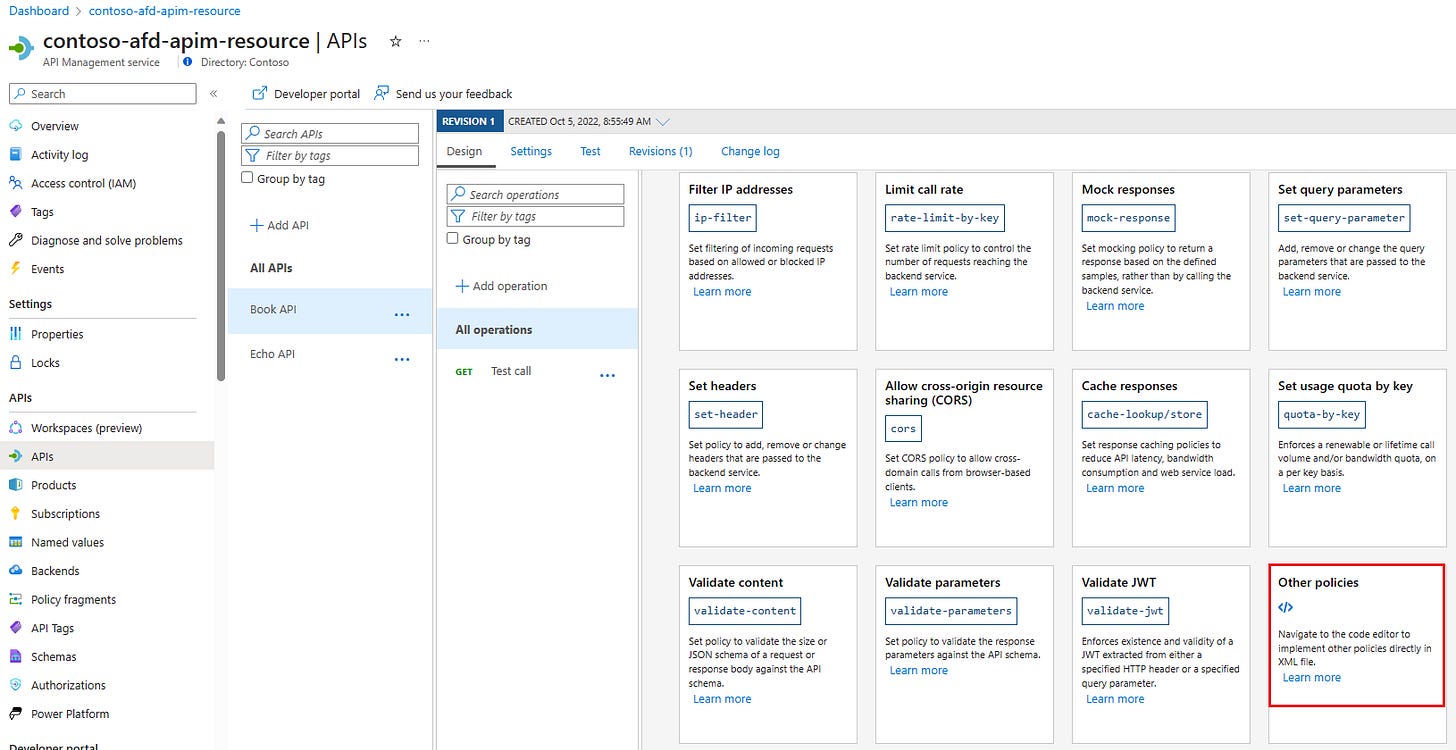Click Learn more under Filter IP addresses
The width and height of the screenshot is (1456, 750).
(x=722, y=292)
